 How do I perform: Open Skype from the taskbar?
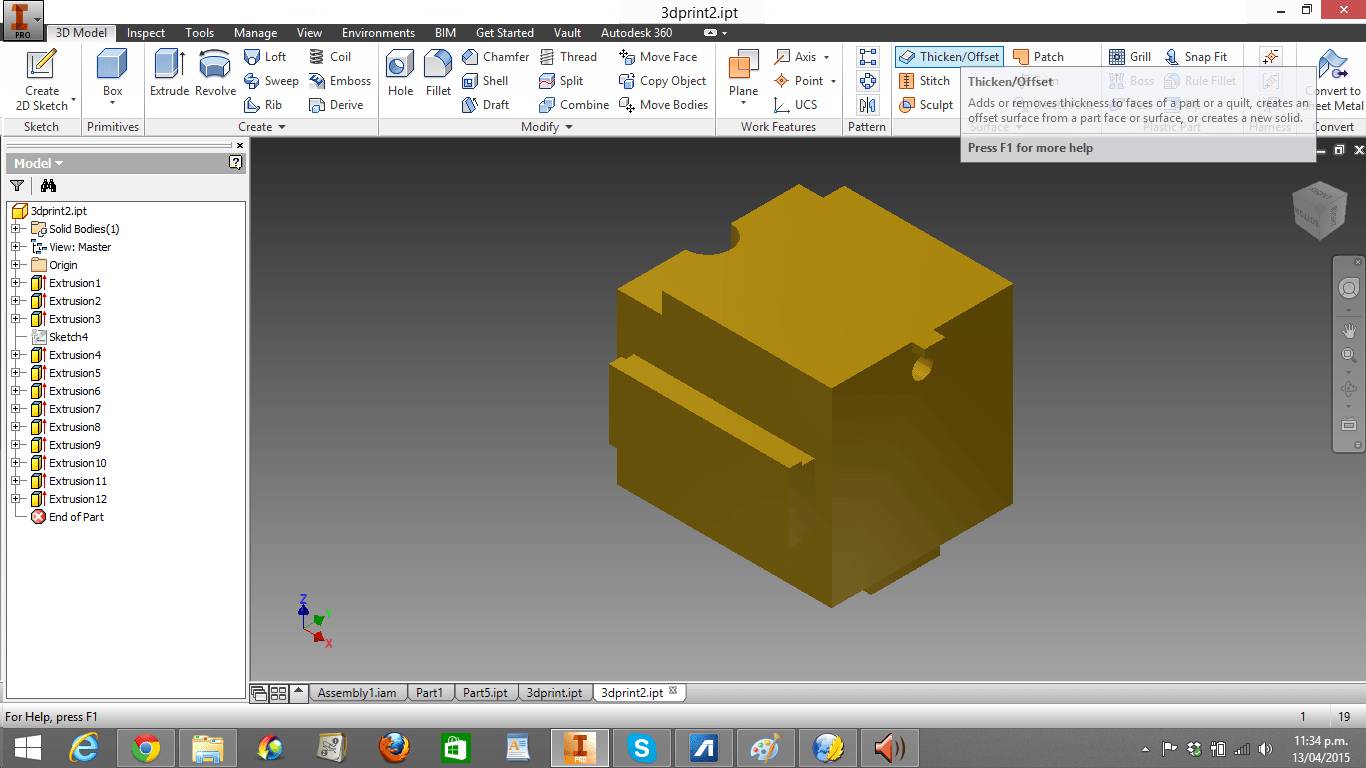coord(641,747)
